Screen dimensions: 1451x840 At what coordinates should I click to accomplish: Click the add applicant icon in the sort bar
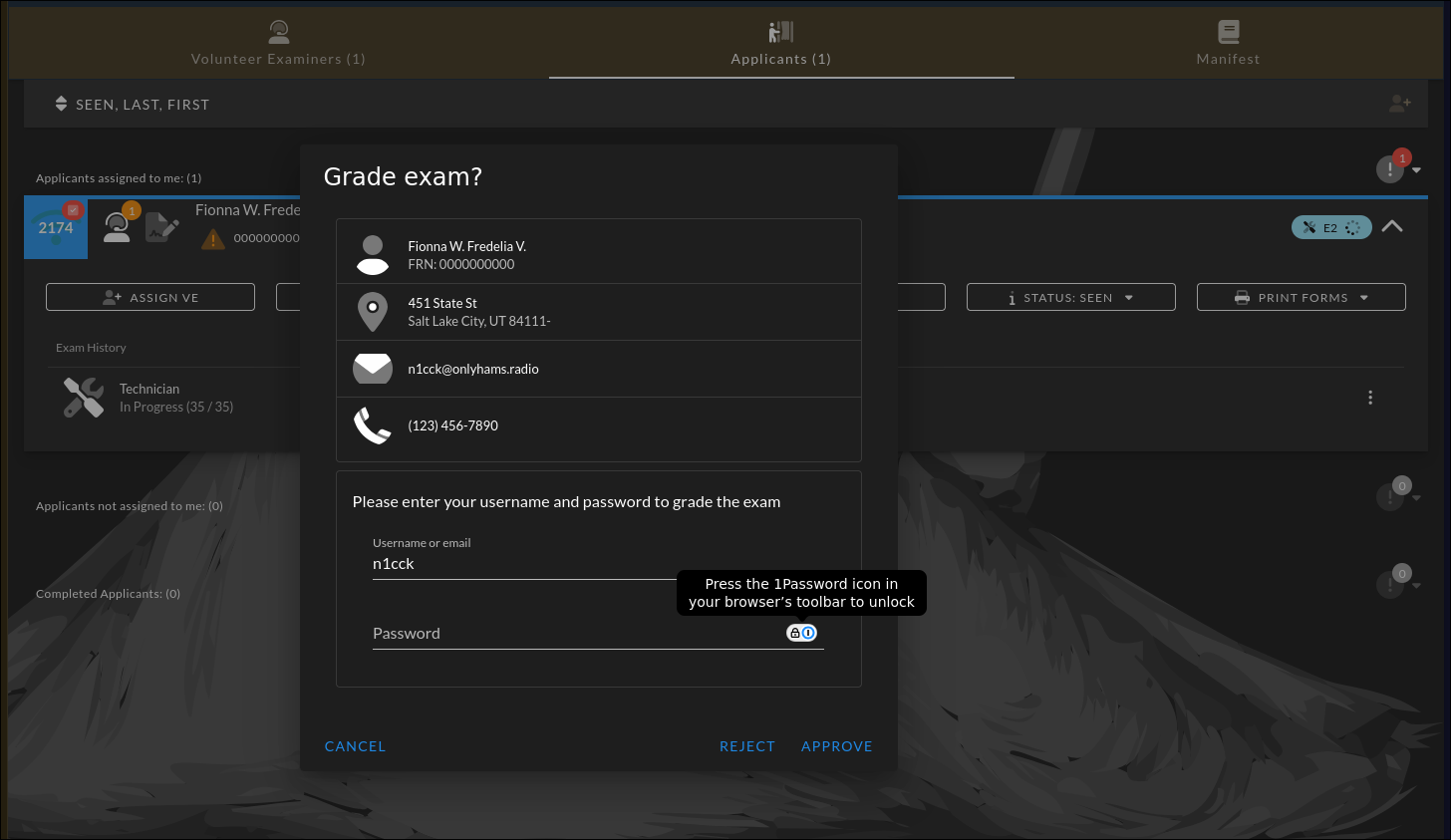coord(1400,103)
